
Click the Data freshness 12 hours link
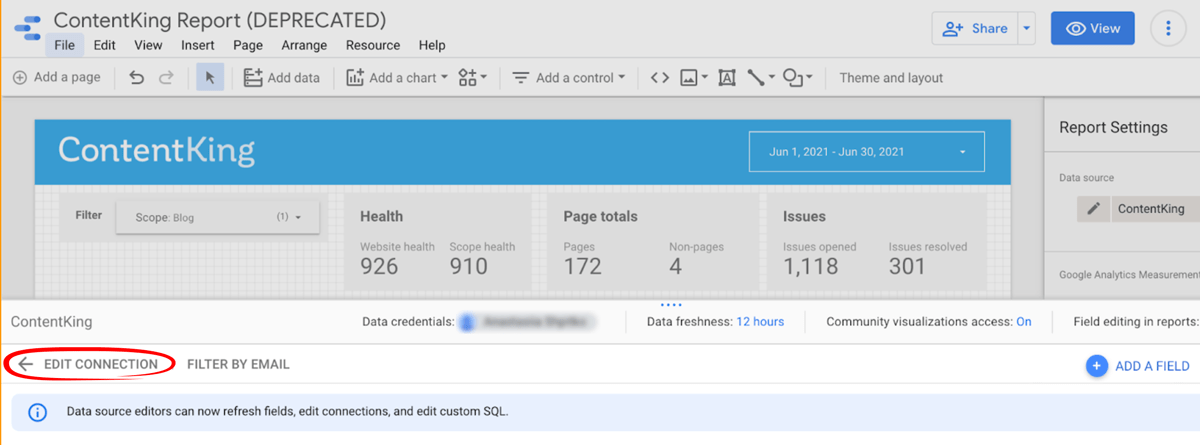coord(760,322)
